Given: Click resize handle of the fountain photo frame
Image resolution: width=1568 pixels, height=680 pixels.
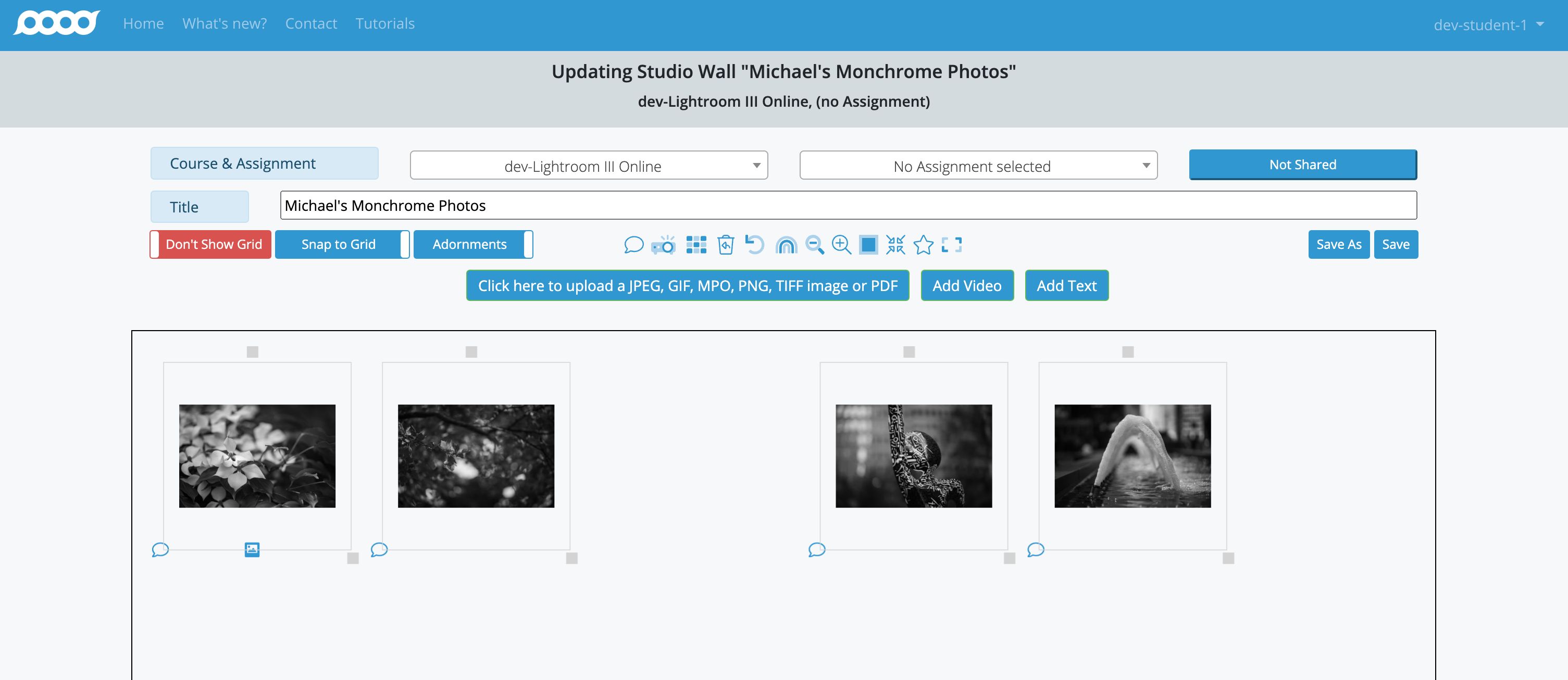Looking at the screenshot, I should (x=1228, y=558).
